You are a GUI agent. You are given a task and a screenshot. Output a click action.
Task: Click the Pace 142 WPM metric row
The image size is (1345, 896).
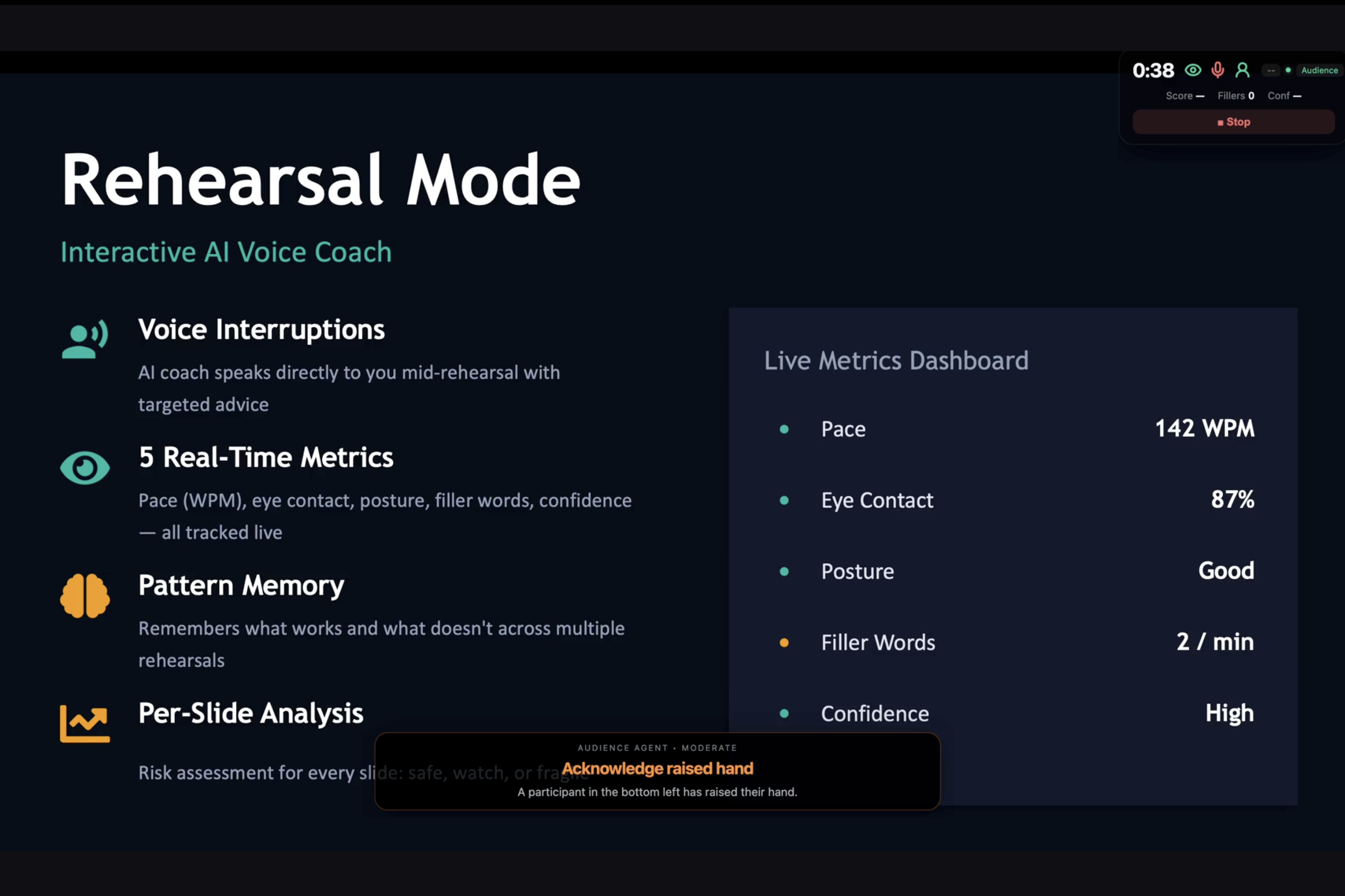coord(1017,429)
